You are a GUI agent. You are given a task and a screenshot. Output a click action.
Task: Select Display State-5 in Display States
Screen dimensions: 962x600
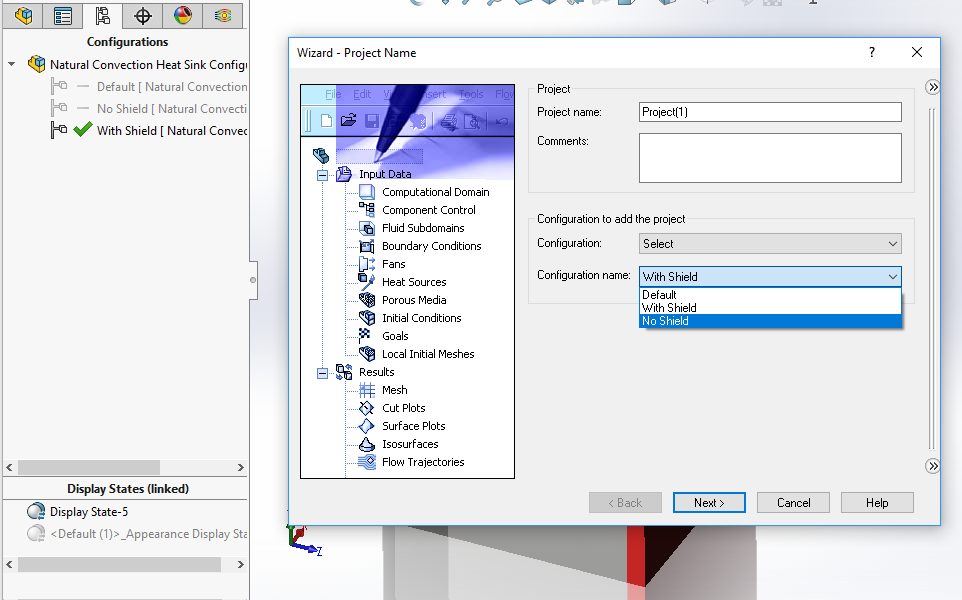coord(89,512)
